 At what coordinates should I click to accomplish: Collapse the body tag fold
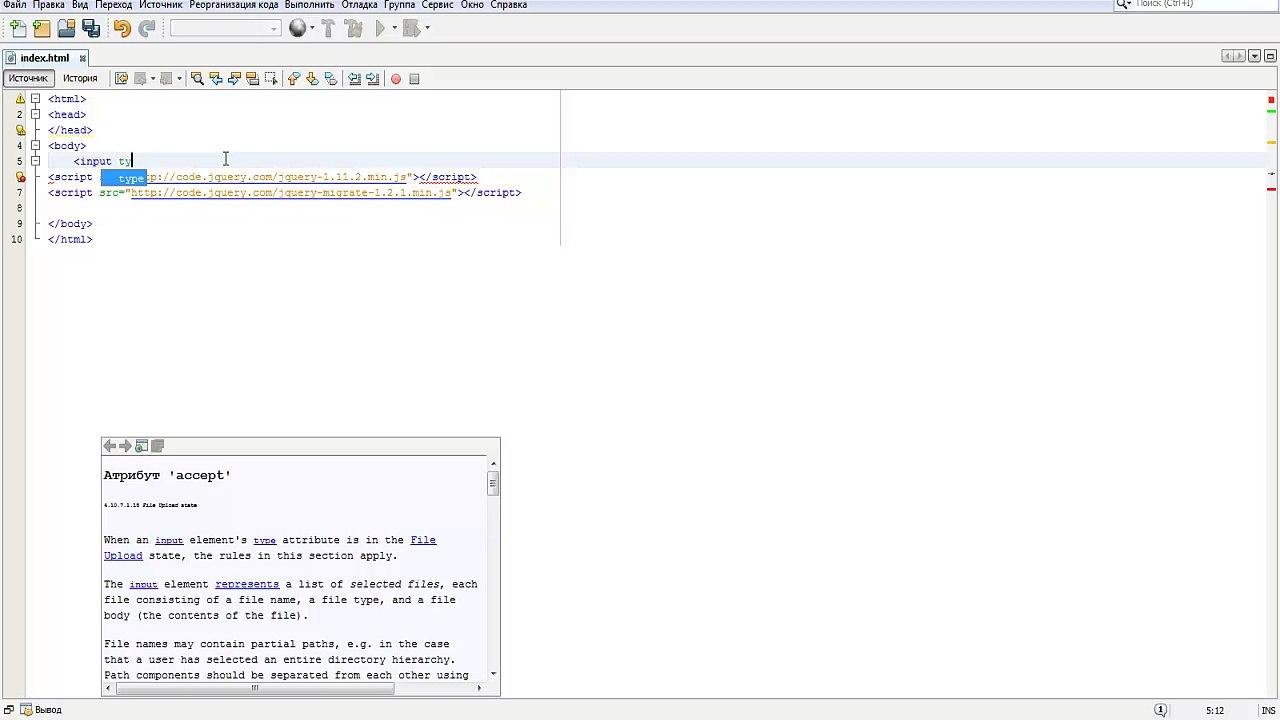pyautogui.click(x=35, y=146)
